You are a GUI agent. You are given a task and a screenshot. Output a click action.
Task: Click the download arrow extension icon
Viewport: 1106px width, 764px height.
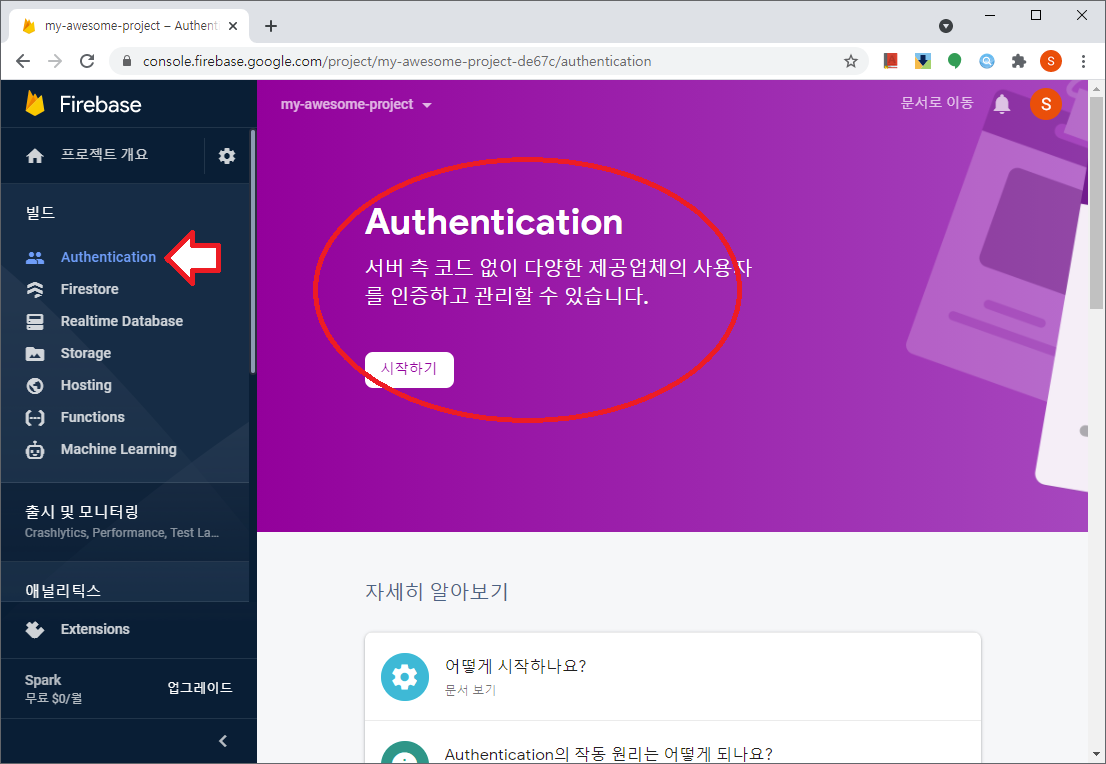pos(923,61)
